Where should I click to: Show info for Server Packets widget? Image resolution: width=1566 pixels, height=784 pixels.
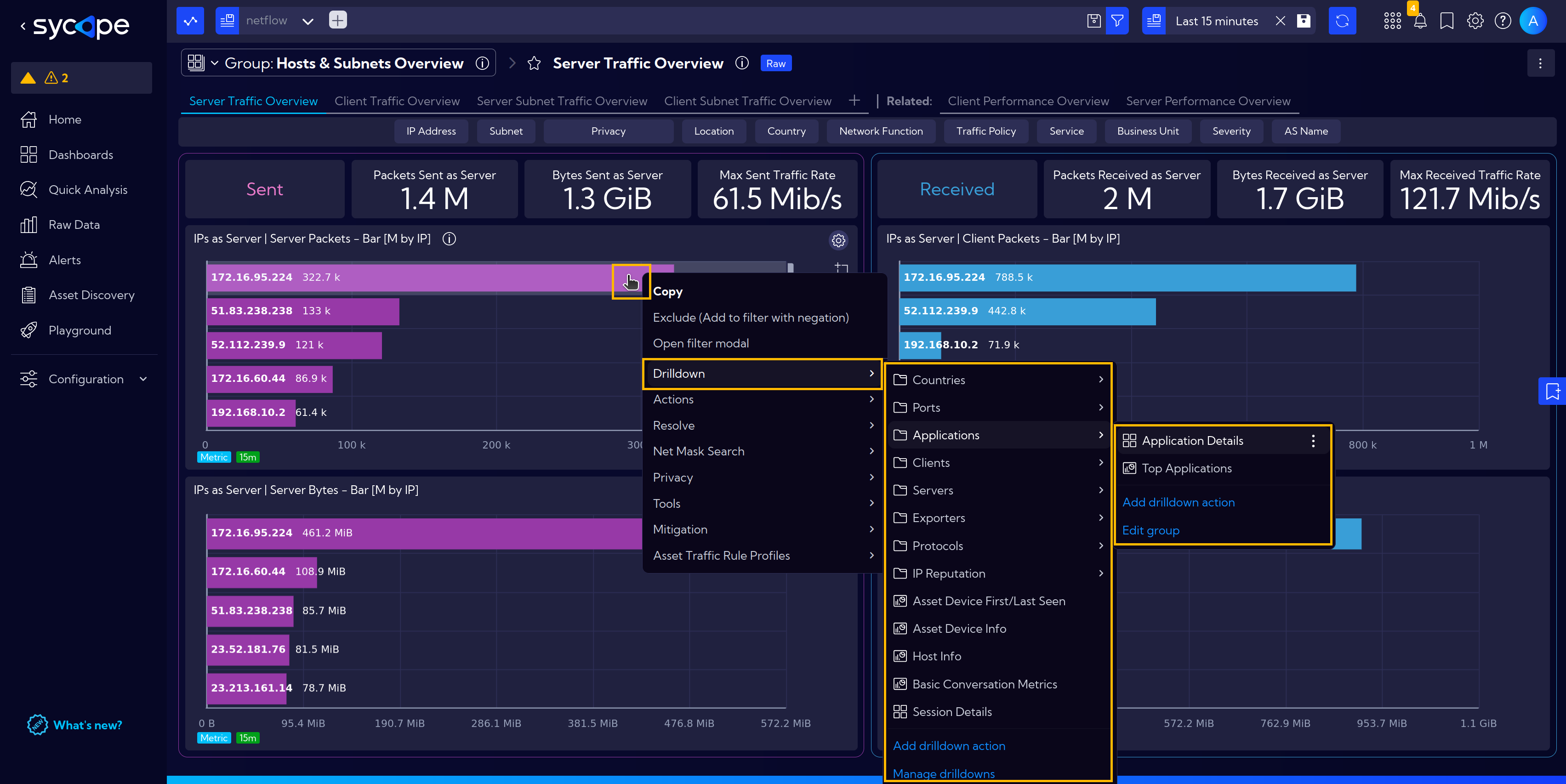tap(449, 239)
